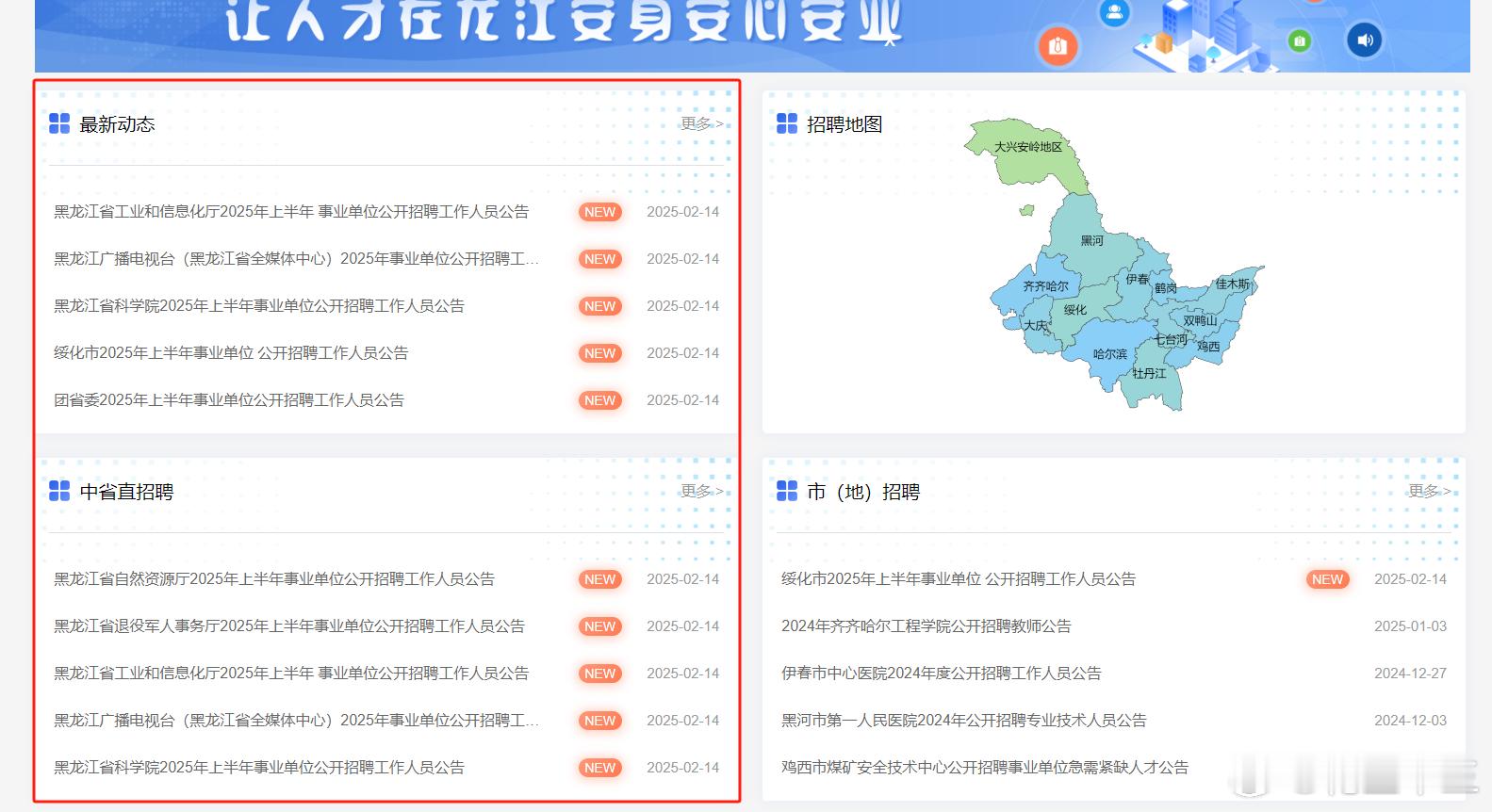Open 黑龙江省科学院 announcement under 中省直招聘

coord(259,768)
